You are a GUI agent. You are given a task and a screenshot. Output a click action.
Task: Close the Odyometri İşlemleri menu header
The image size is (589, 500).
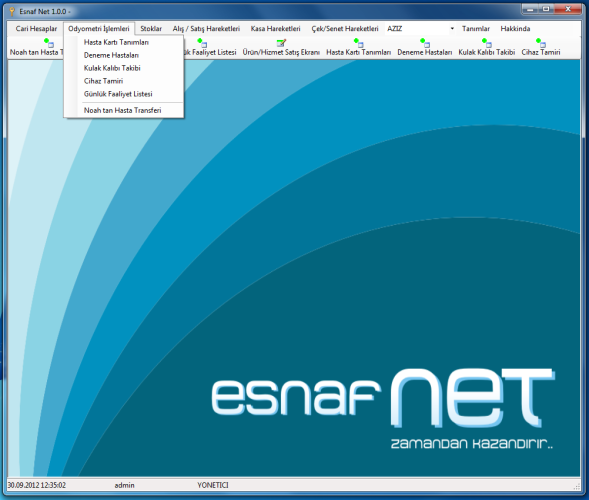click(x=99, y=29)
